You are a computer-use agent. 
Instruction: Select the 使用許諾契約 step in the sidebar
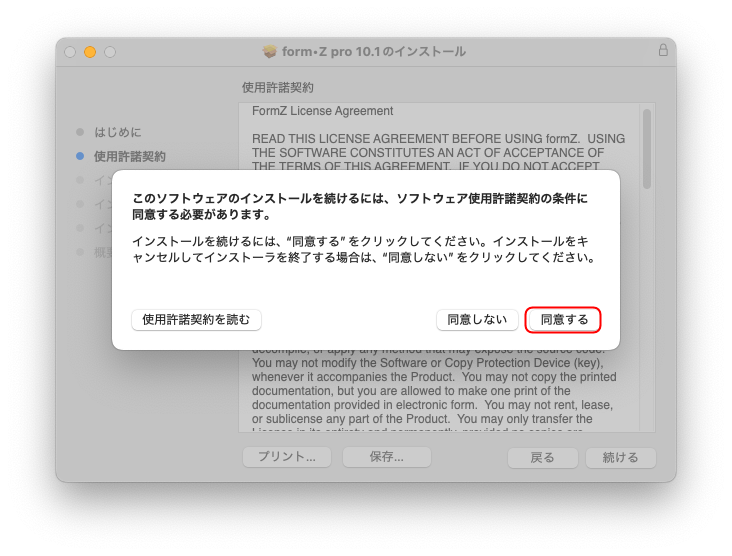click(x=130, y=156)
